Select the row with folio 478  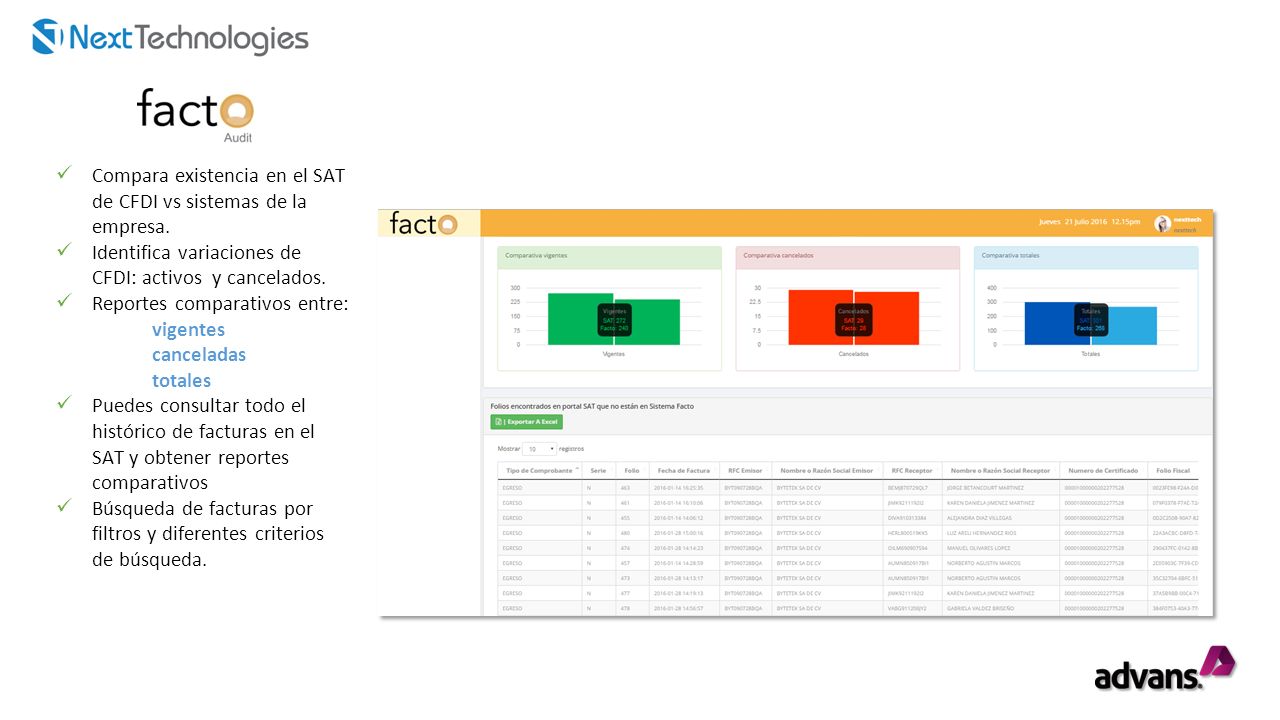(x=848, y=607)
